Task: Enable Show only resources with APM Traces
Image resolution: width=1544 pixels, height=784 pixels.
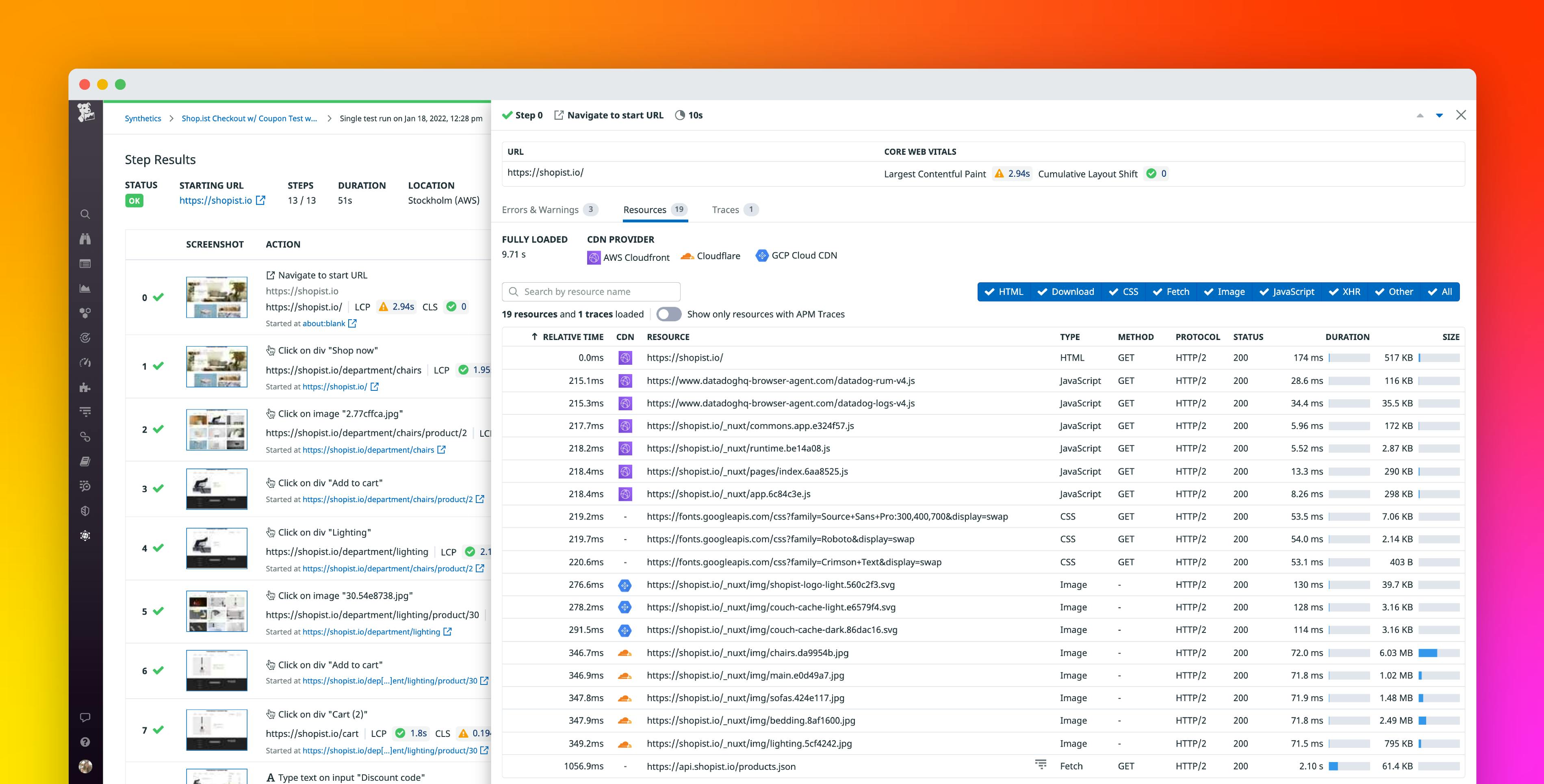Action: tap(670, 314)
